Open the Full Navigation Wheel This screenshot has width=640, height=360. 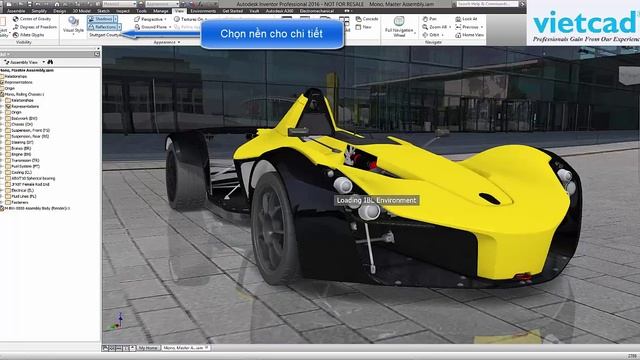tap(399, 26)
